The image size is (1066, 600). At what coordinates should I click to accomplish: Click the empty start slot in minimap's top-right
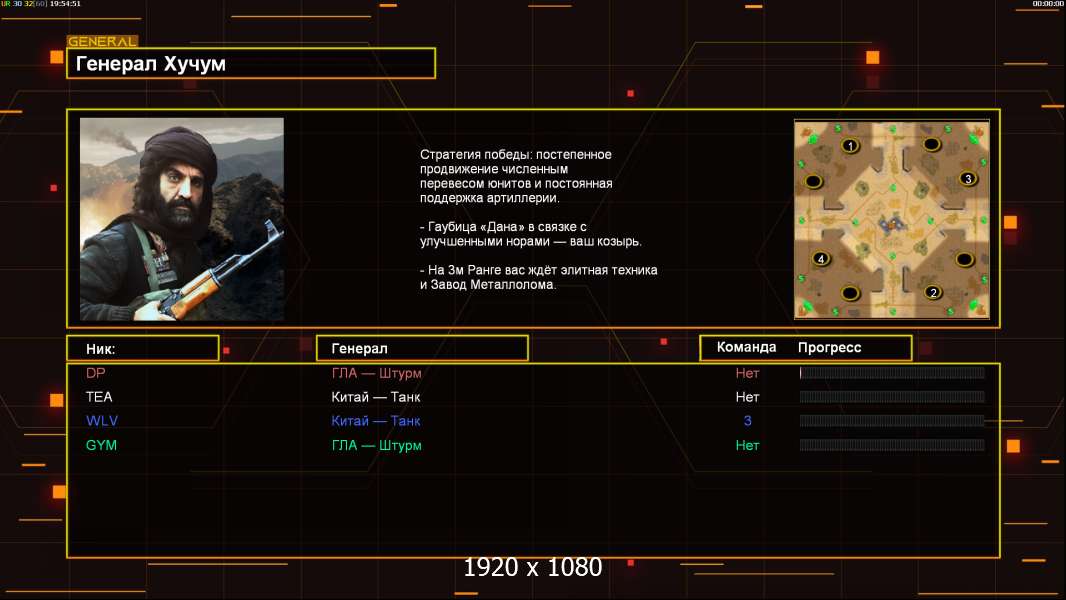point(932,144)
